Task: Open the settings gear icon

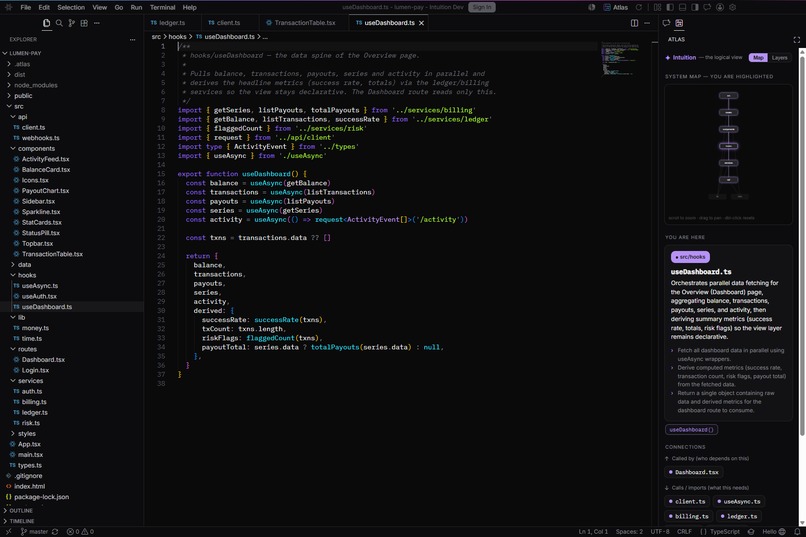Action: pos(732,7)
